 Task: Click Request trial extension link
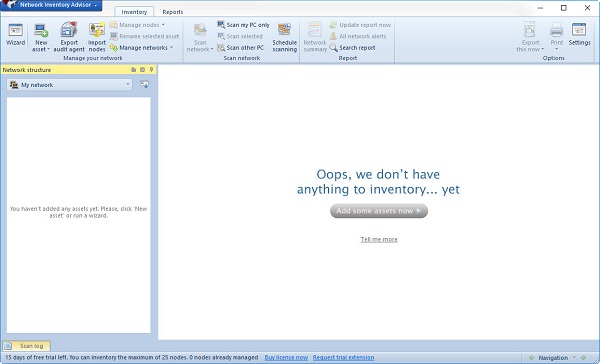click(x=343, y=357)
